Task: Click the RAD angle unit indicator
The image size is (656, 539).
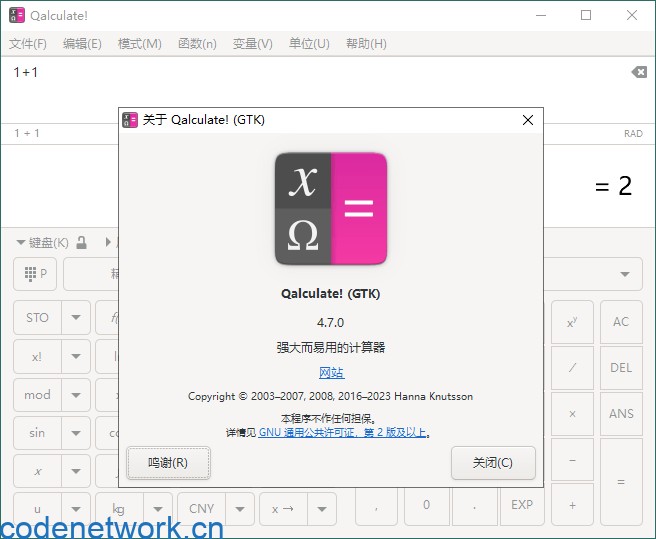Action: (x=633, y=133)
